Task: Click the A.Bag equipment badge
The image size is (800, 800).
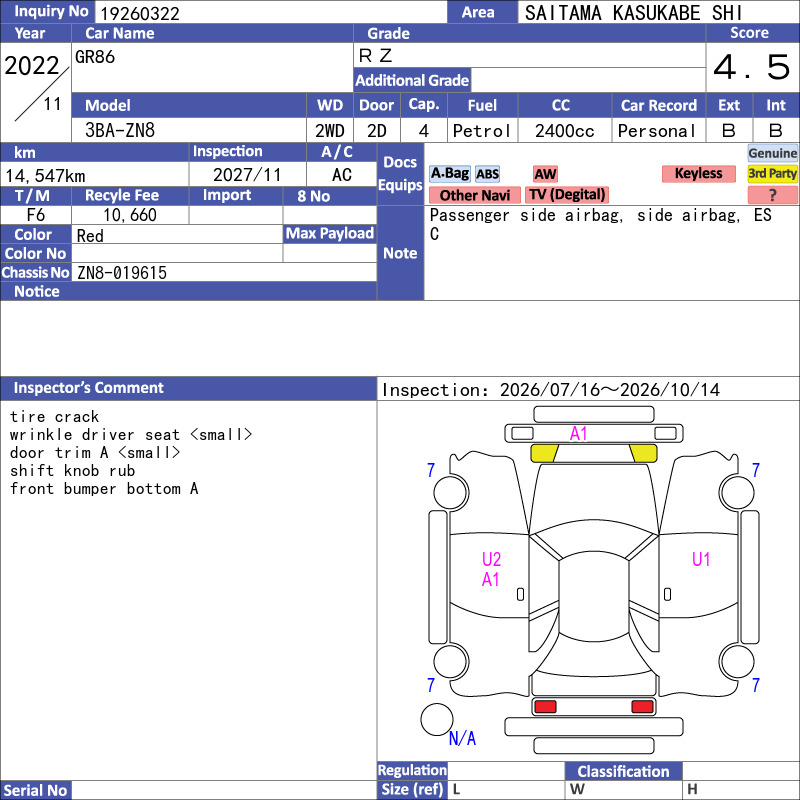Action: coord(449,174)
